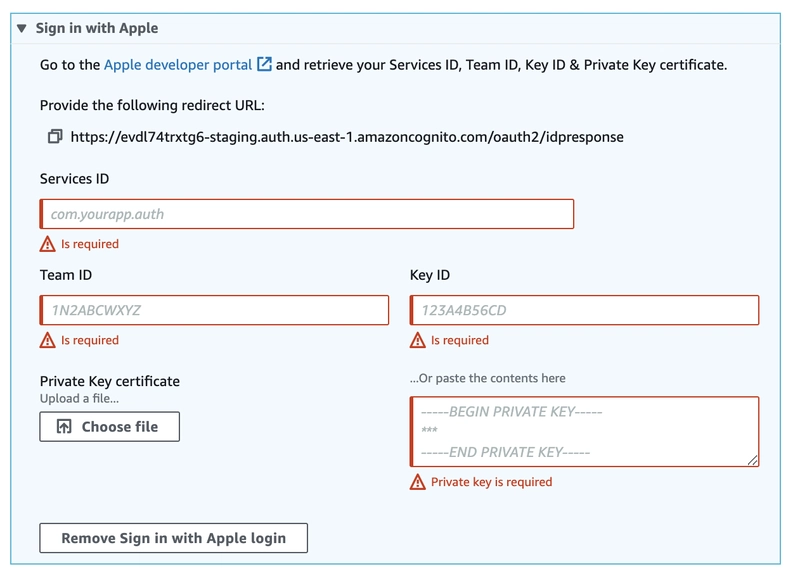
Task: Click the Key ID input field
Action: (584, 310)
